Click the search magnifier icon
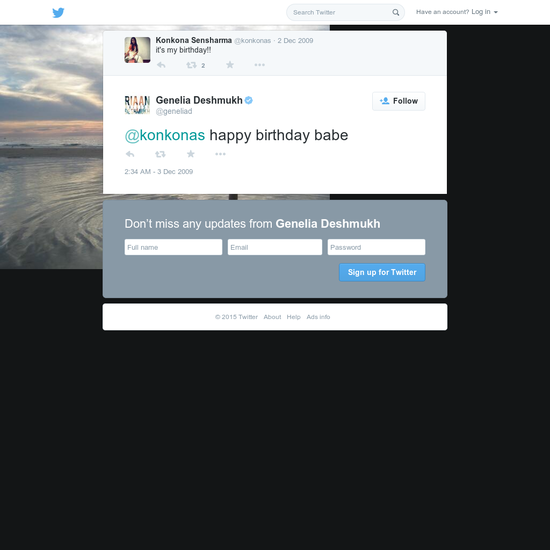This screenshot has width=550, height=550. click(396, 12)
